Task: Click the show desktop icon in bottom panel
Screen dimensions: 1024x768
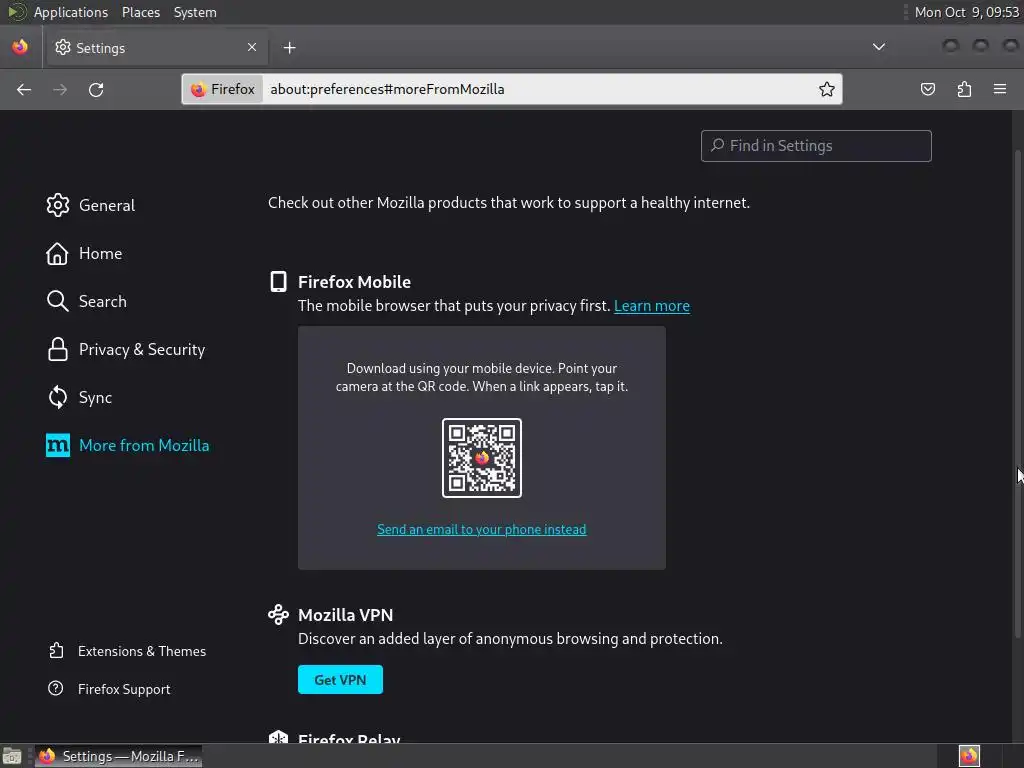Action: [12, 756]
